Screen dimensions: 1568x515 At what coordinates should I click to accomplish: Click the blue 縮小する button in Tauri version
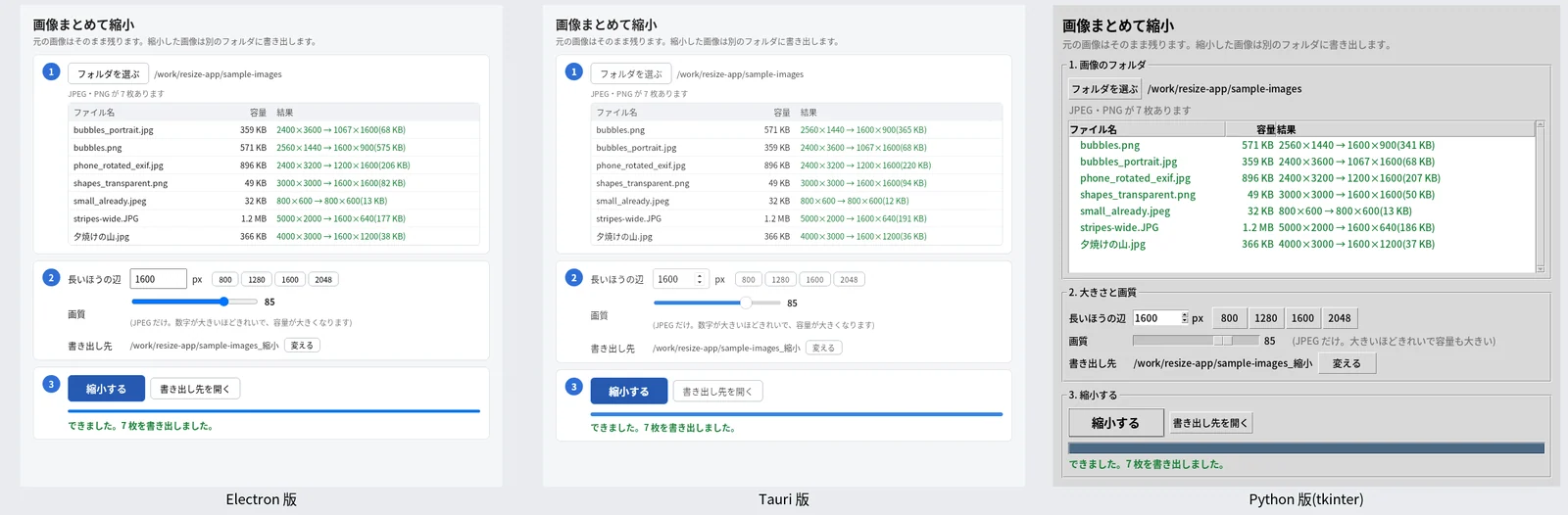(x=629, y=392)
